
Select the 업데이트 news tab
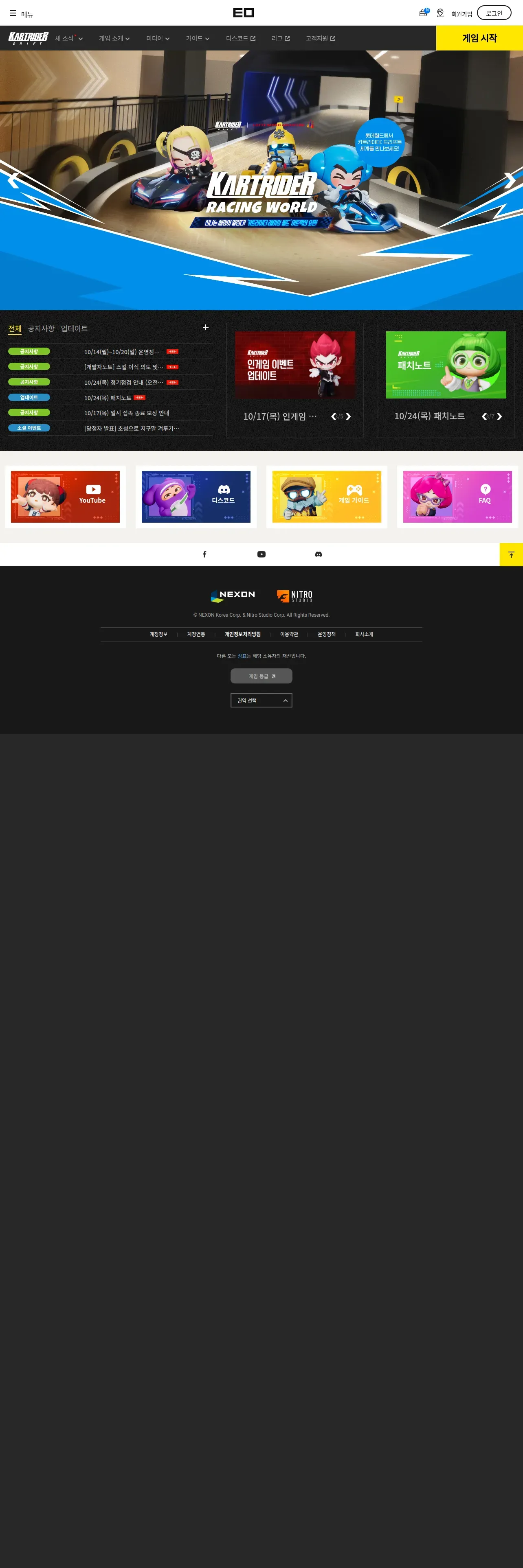click(74, 328)
